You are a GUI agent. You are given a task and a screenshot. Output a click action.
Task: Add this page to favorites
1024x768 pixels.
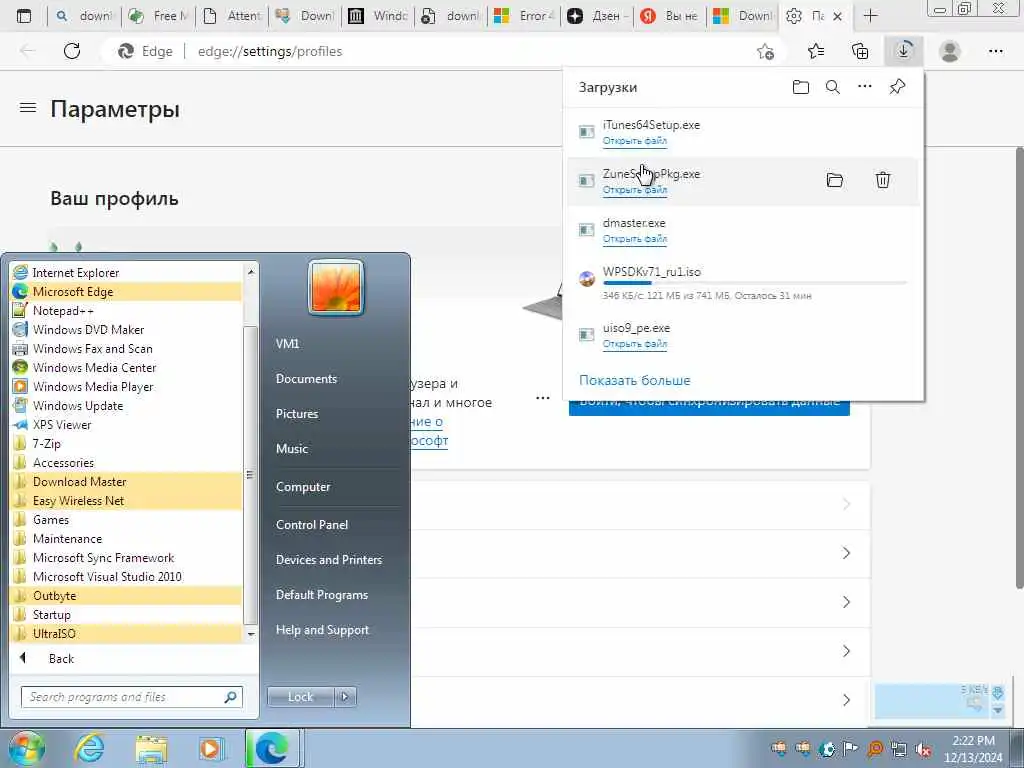[x=765, y=51]
